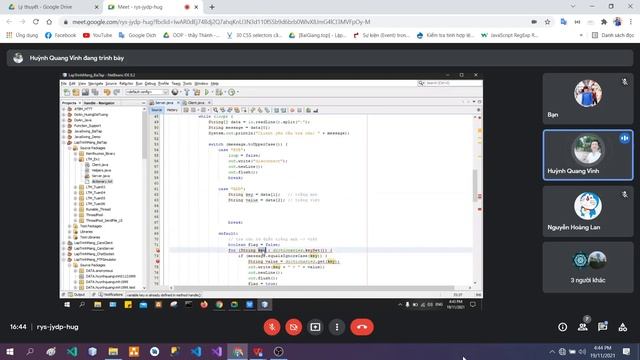640x360 pixels.
Task: Open the Chrome three-dot menu
Action: pos(631,22)
